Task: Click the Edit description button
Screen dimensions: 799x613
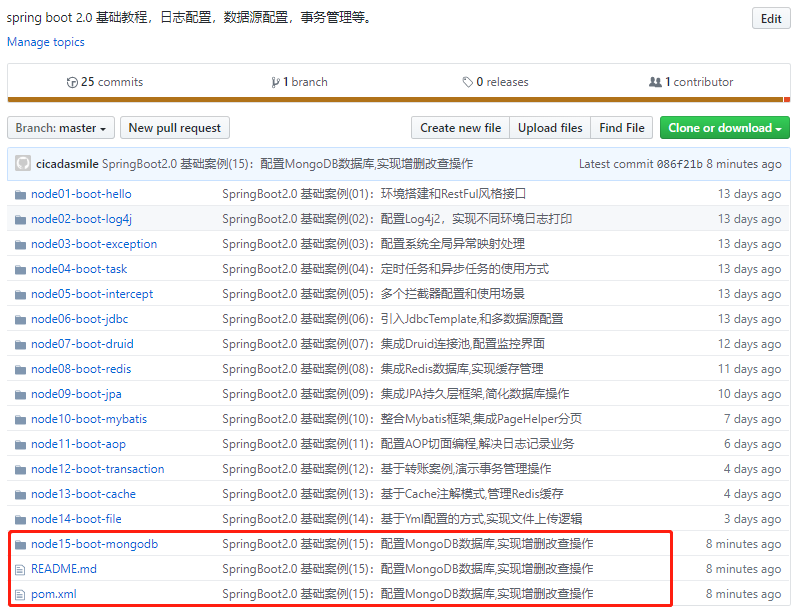Action: (771, 18)
